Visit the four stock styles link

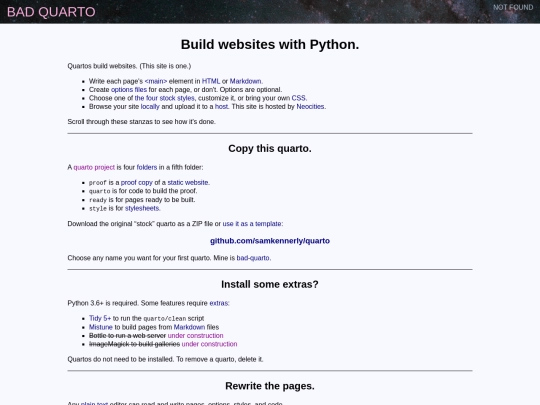pos(165,98)
